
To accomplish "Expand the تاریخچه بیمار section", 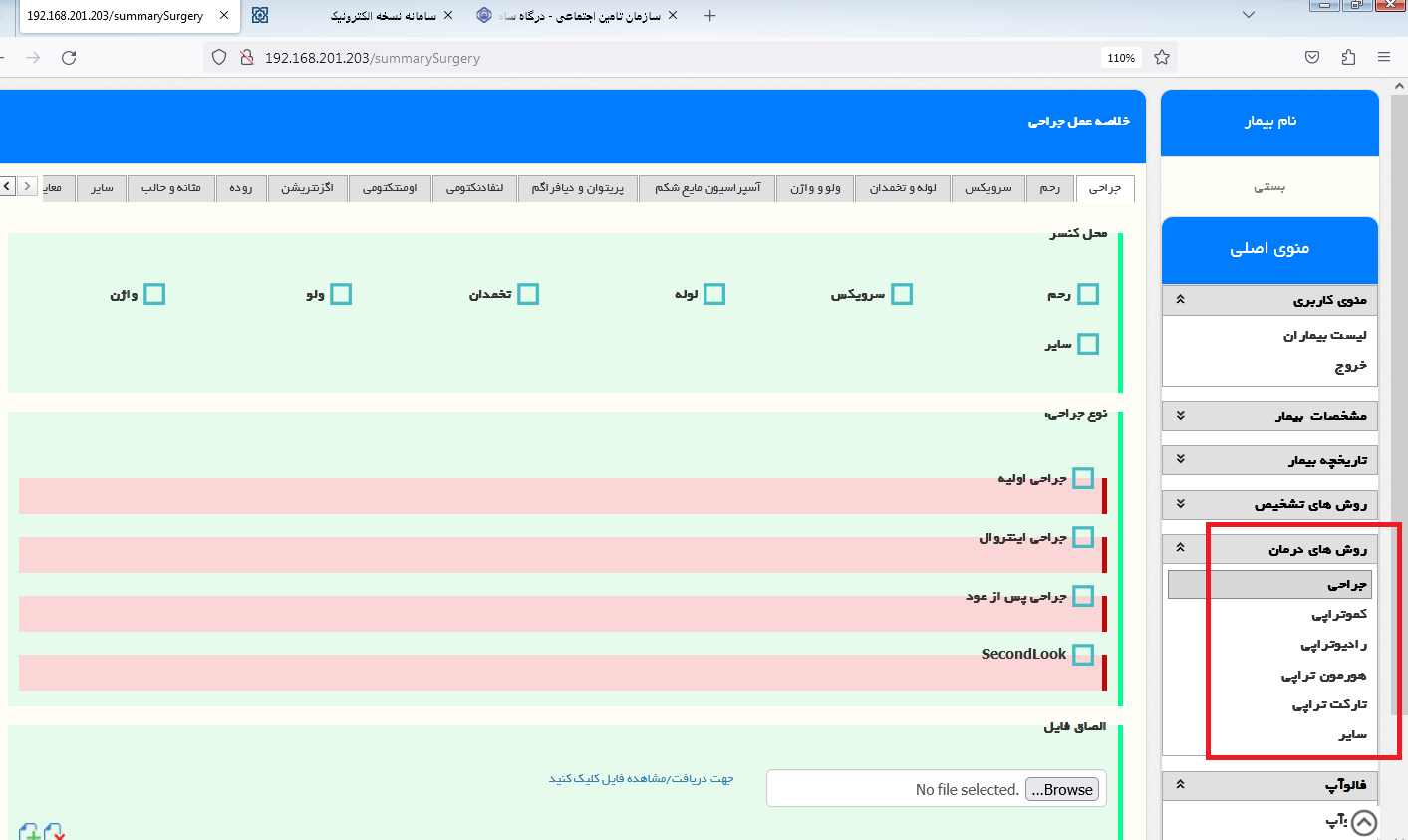I will [x=1269, y=460].
